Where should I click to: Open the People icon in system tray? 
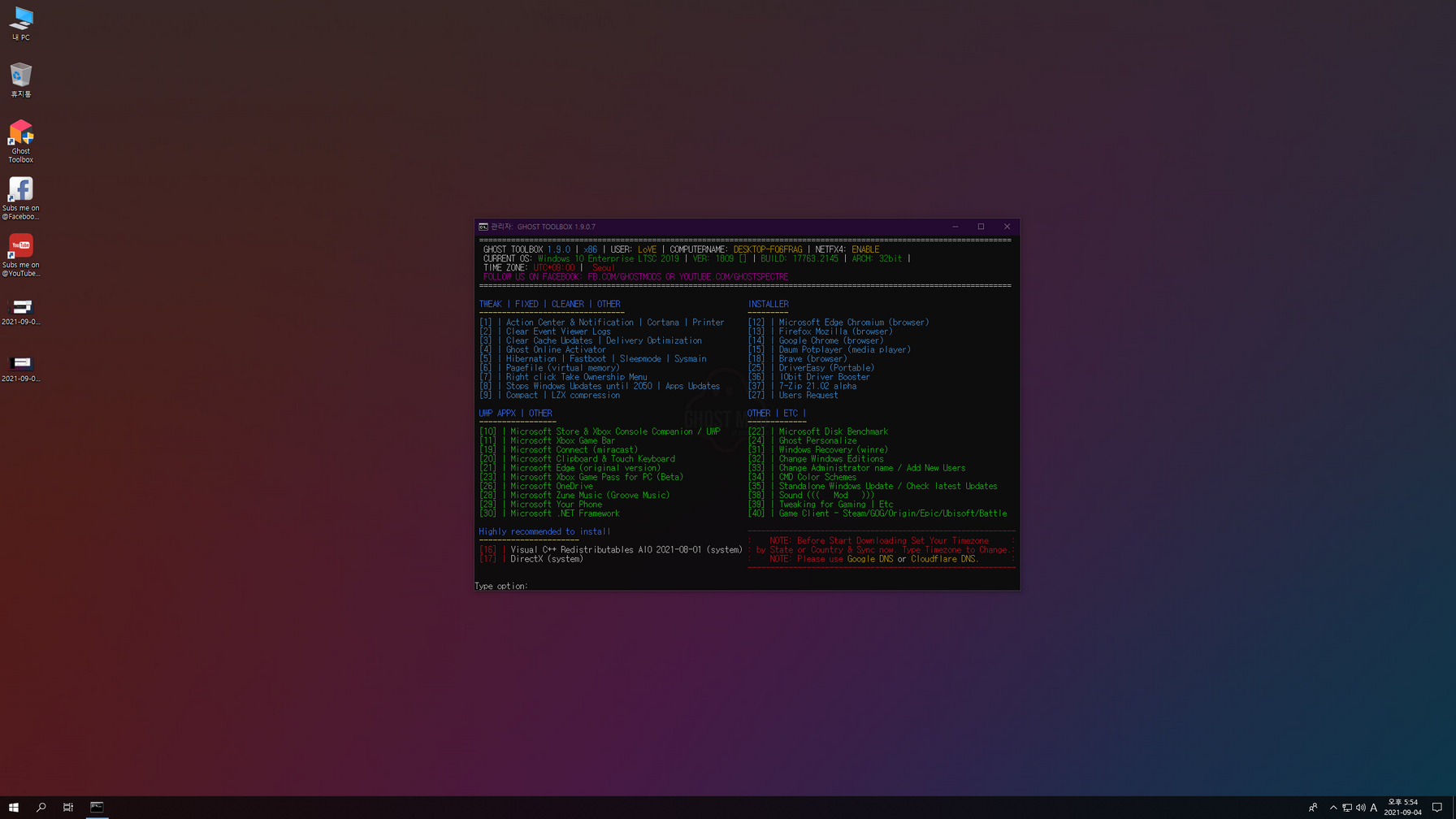click(x=1313, y=807)
